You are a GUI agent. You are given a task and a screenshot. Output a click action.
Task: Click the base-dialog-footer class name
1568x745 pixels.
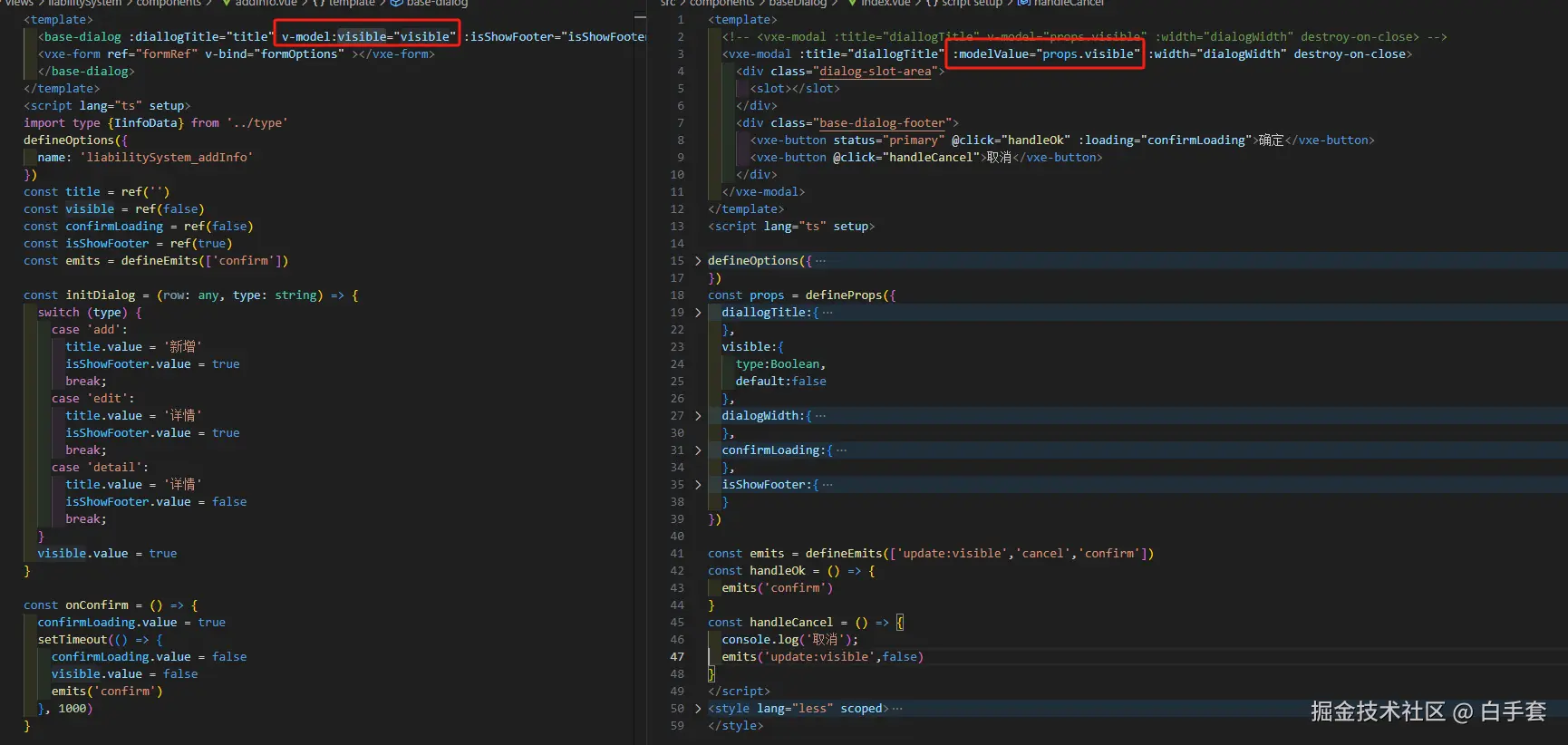click(882, 123)
